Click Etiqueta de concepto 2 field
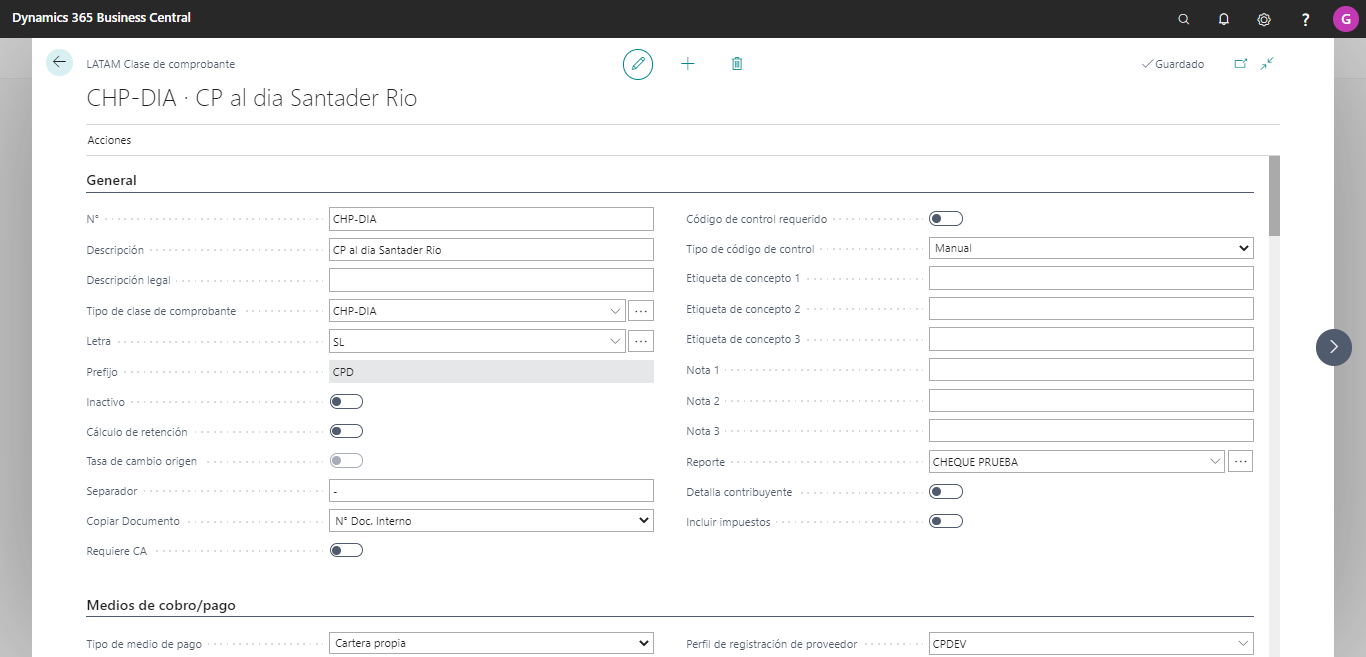This screenshot has width=1366, height=657. pos(1091,309)
